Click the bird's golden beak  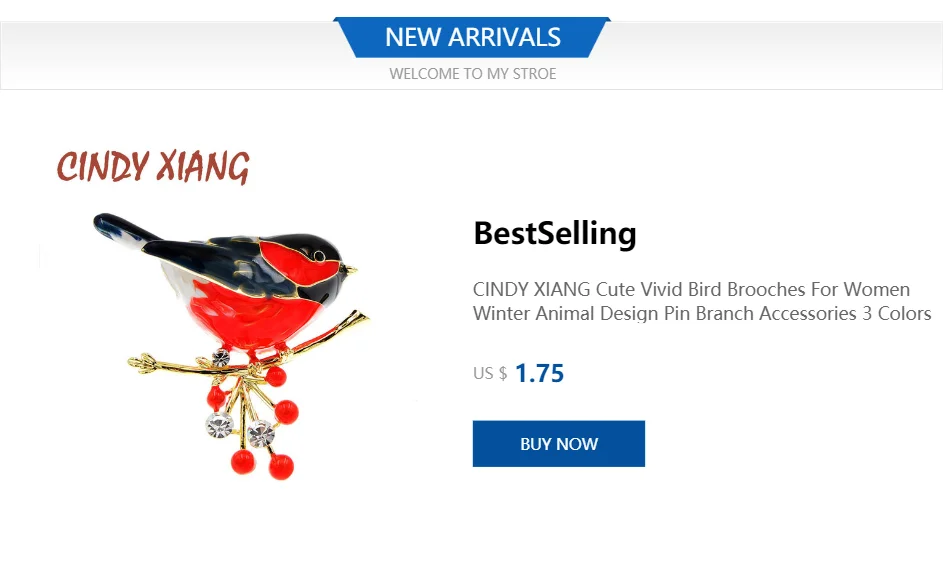(x=350, y=269)
